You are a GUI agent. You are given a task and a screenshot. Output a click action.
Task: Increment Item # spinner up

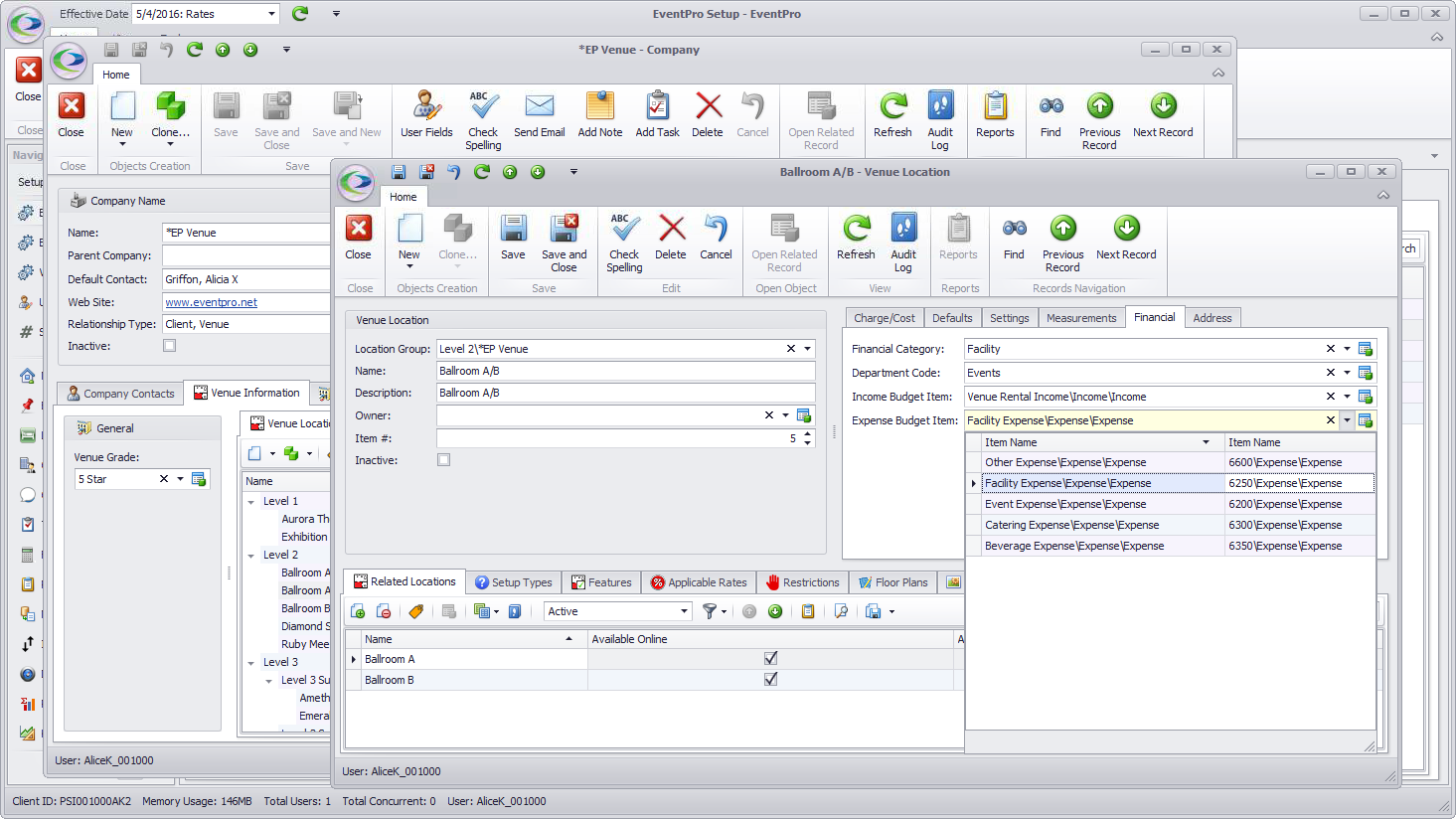coord(807,433)
